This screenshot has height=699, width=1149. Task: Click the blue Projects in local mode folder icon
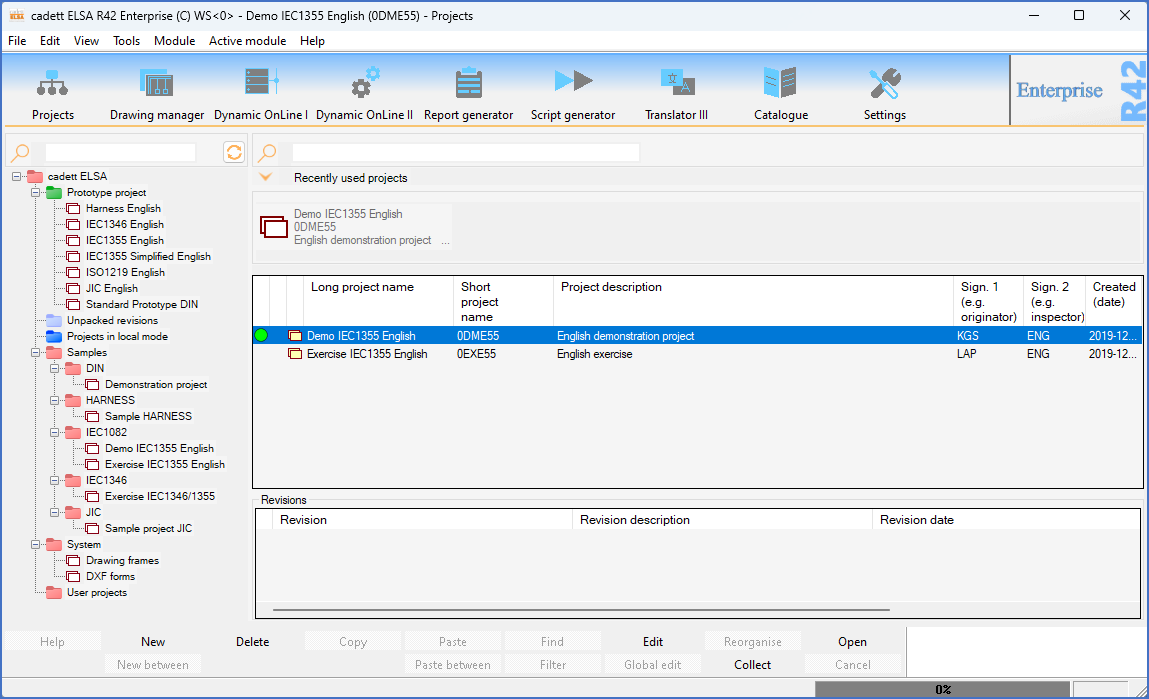54,336
